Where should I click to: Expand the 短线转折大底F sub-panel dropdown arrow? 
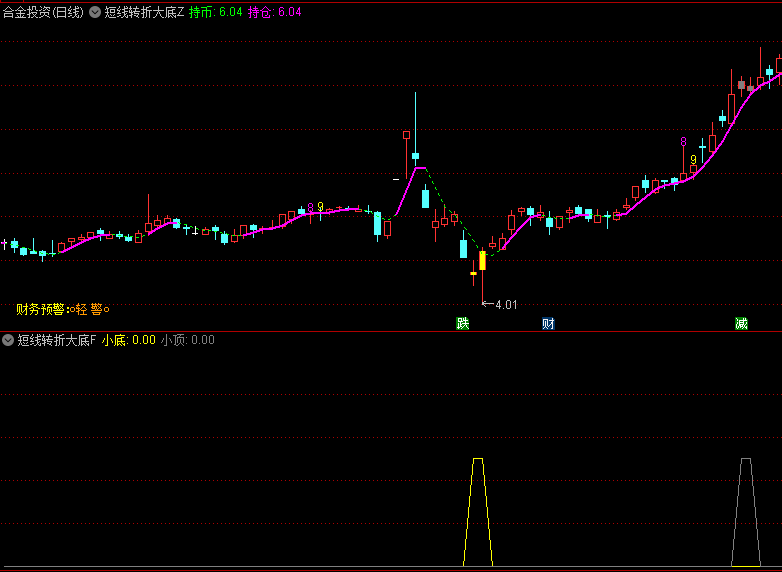click(9, 340)
